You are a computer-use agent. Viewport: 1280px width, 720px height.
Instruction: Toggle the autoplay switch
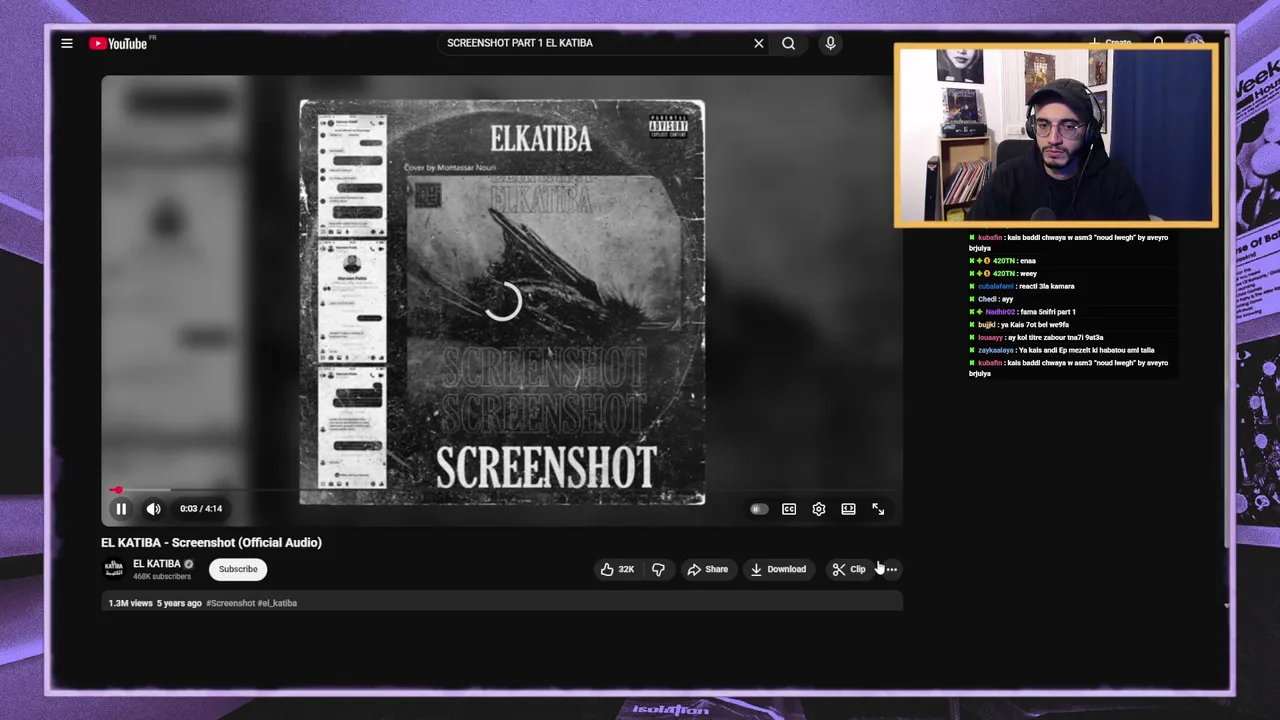click(759, 509)
